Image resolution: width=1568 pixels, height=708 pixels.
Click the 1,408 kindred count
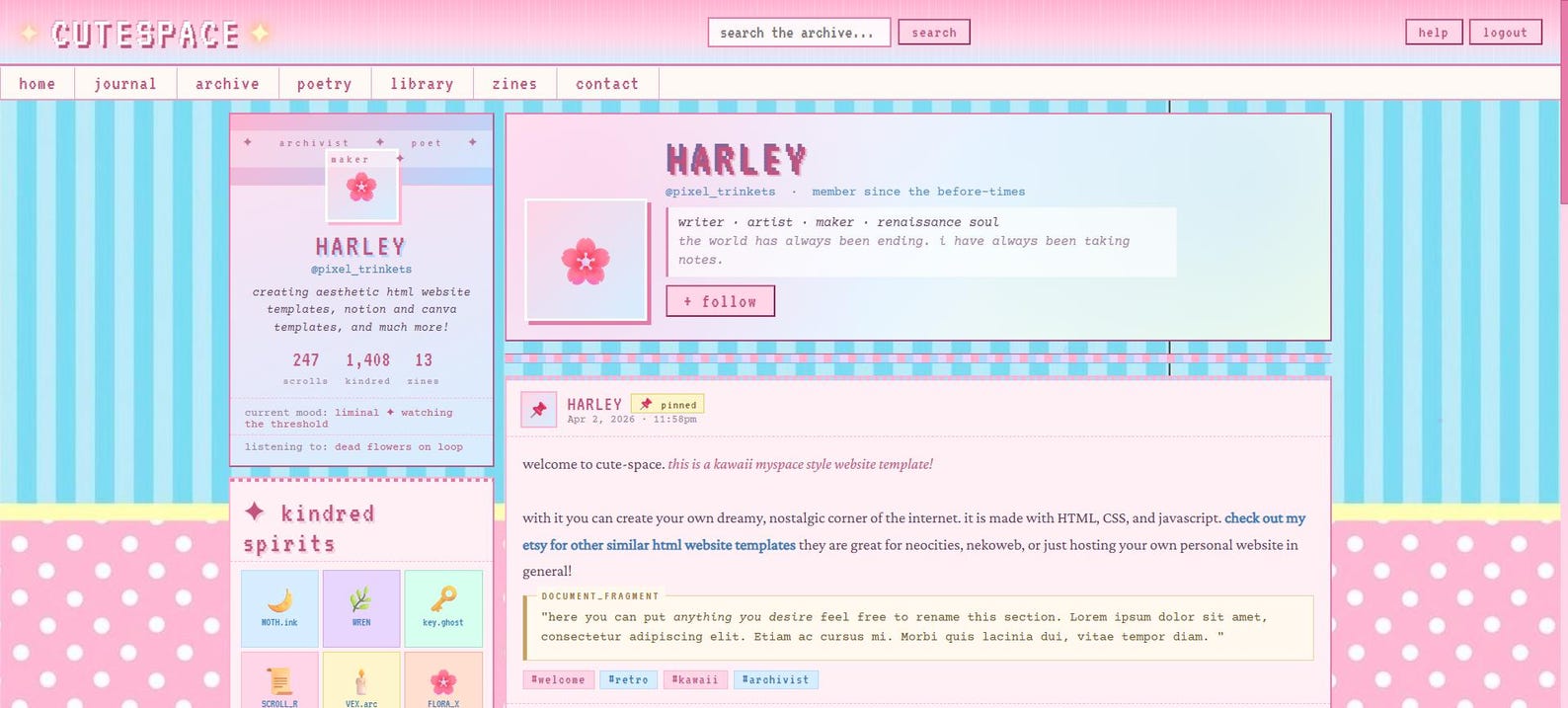pos(367,368)
